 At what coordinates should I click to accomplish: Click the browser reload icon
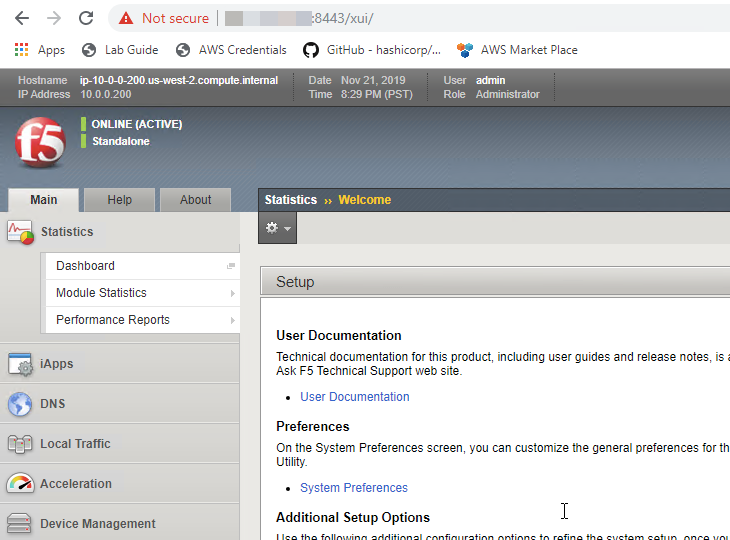point(86,18)
